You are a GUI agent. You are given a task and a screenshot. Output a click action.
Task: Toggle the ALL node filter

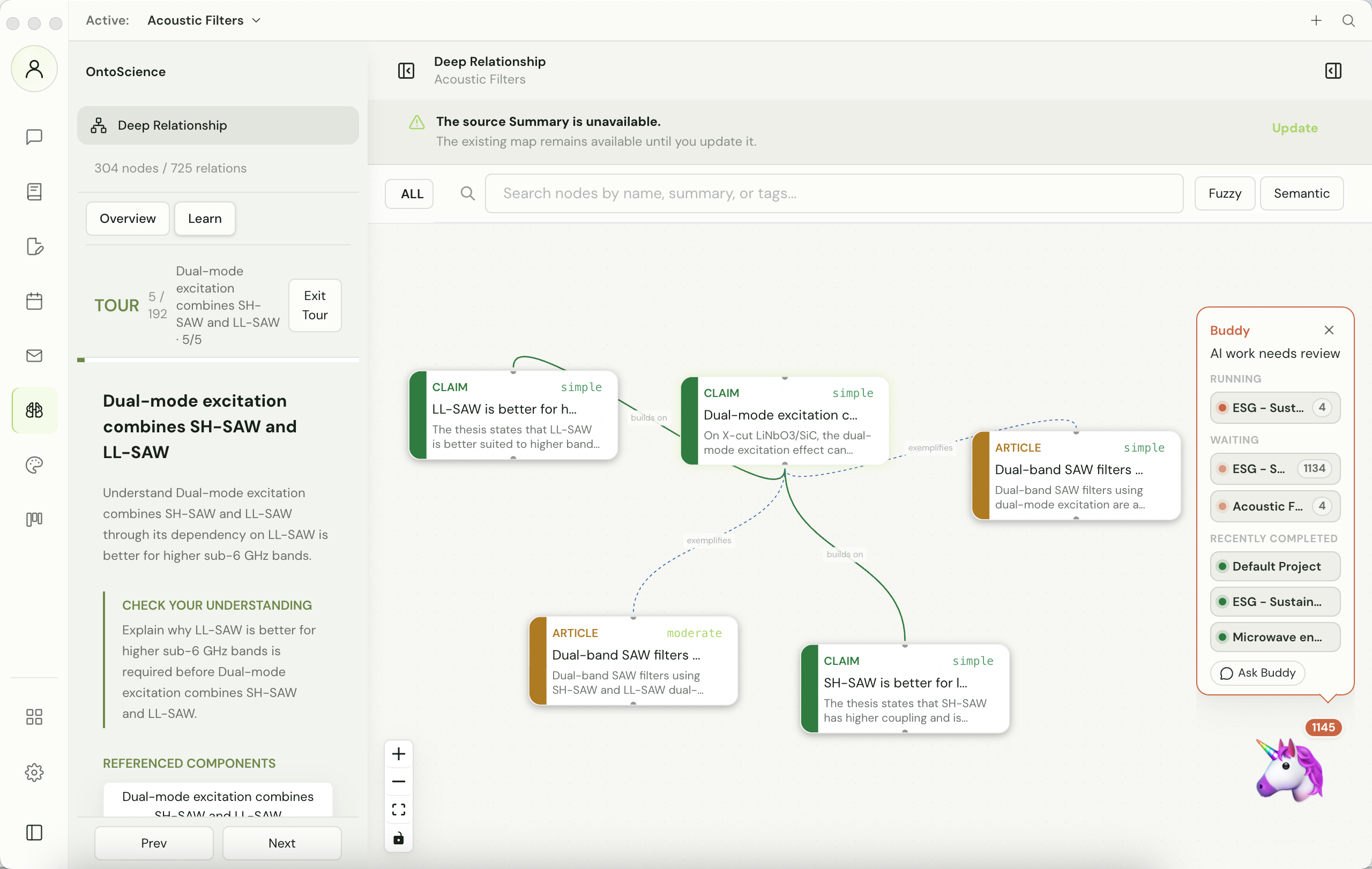pyautogui.click(x=409, y=193)
